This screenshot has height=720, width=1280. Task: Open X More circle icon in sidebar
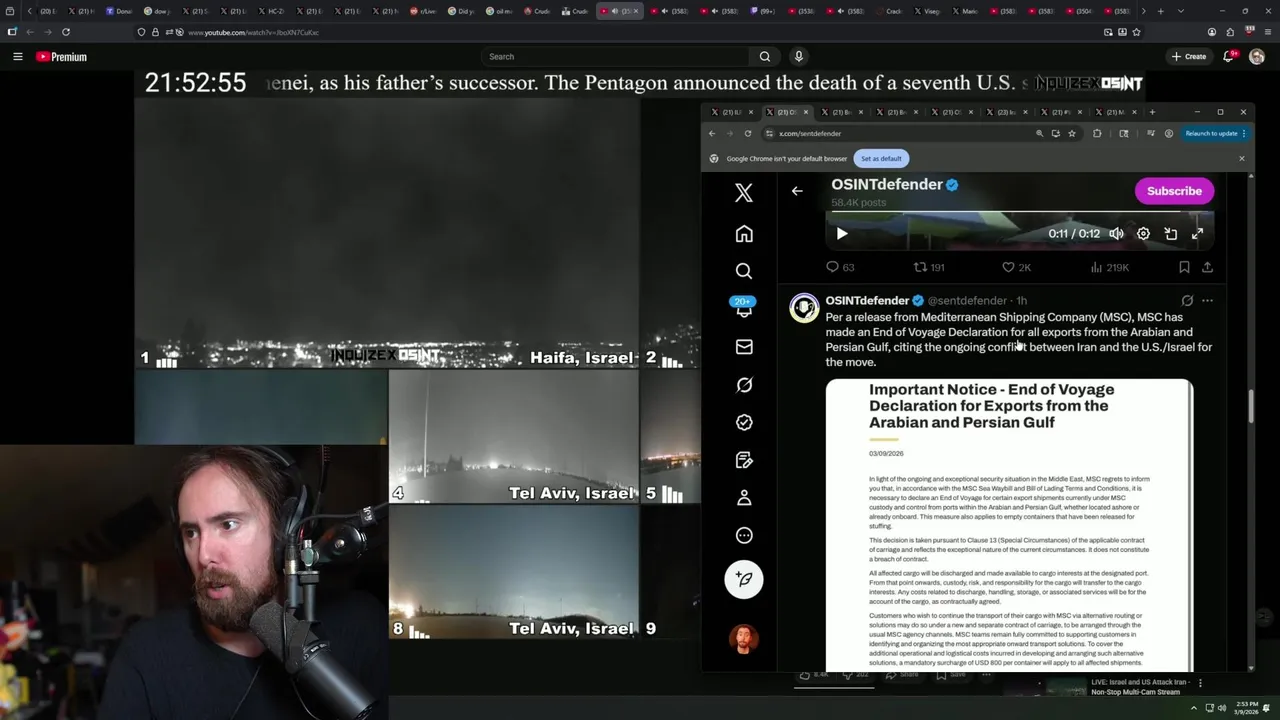(744, 536)
